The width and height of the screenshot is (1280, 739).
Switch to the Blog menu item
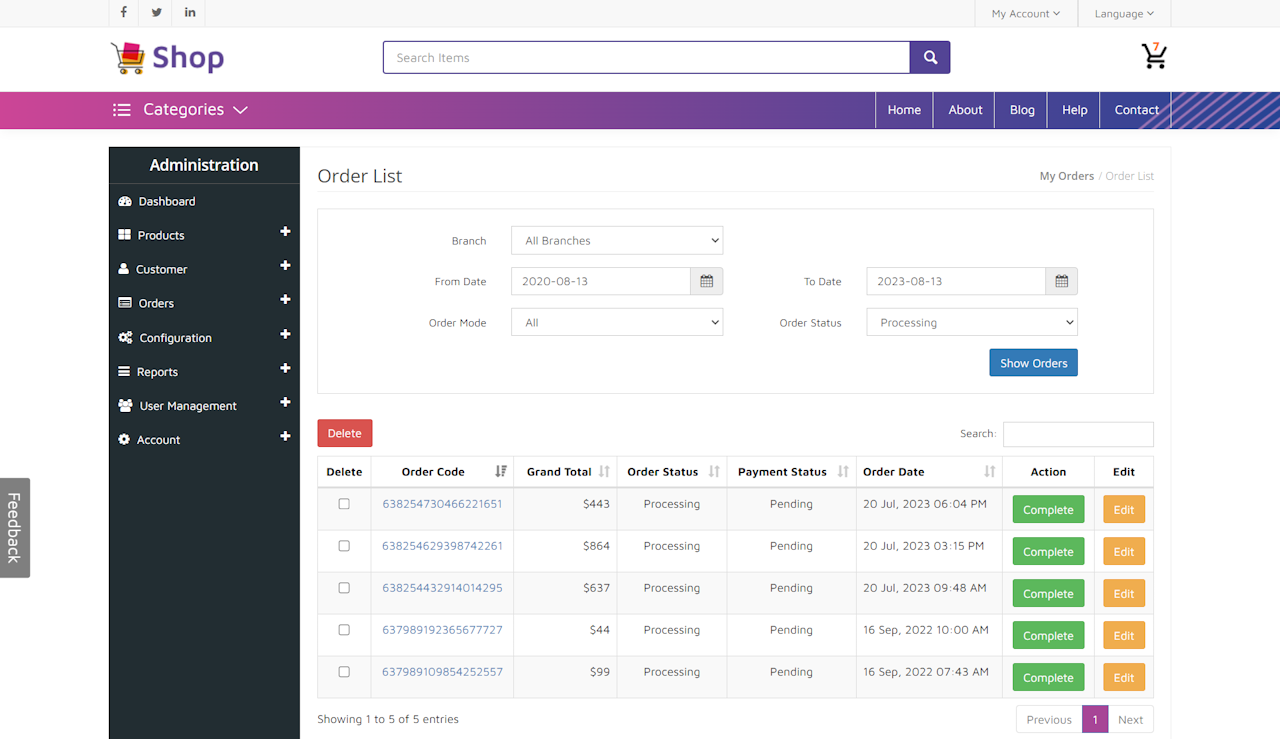point(1021,110)
